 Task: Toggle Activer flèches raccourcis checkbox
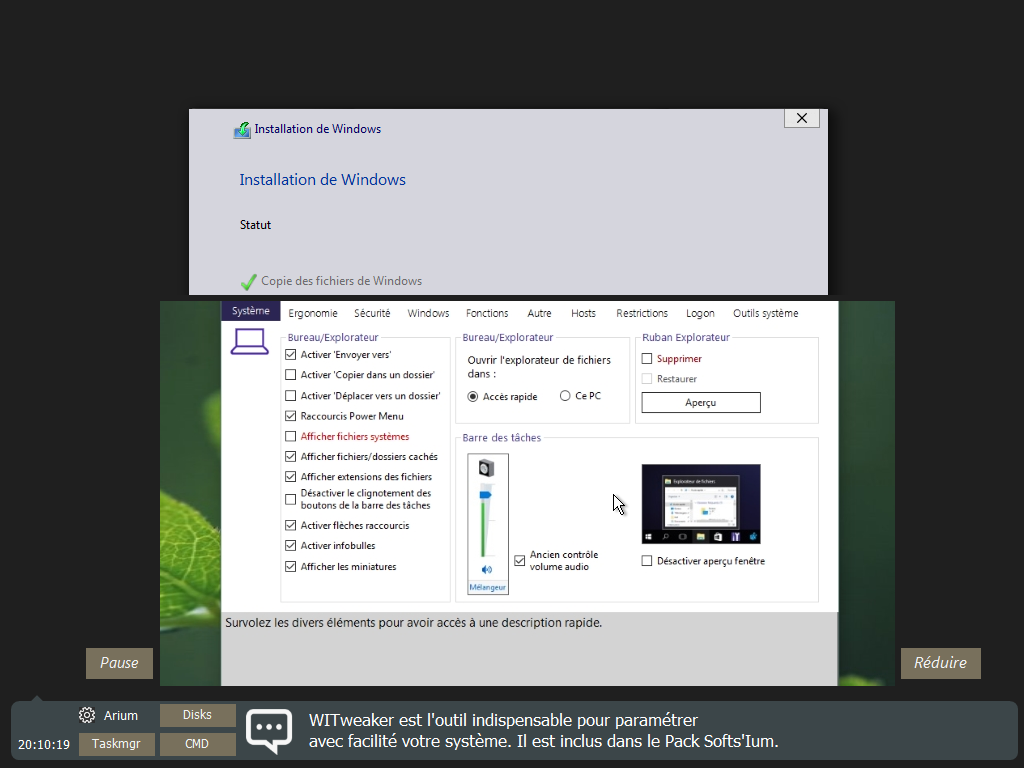point(291,525)
